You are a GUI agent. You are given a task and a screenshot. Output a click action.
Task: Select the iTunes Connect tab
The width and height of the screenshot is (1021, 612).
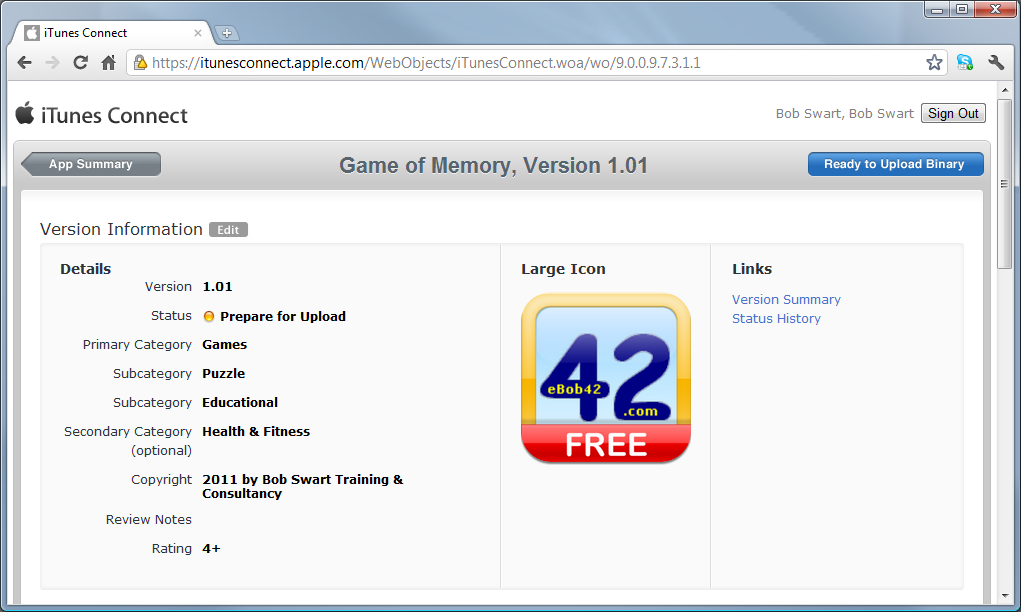[104, 33]
